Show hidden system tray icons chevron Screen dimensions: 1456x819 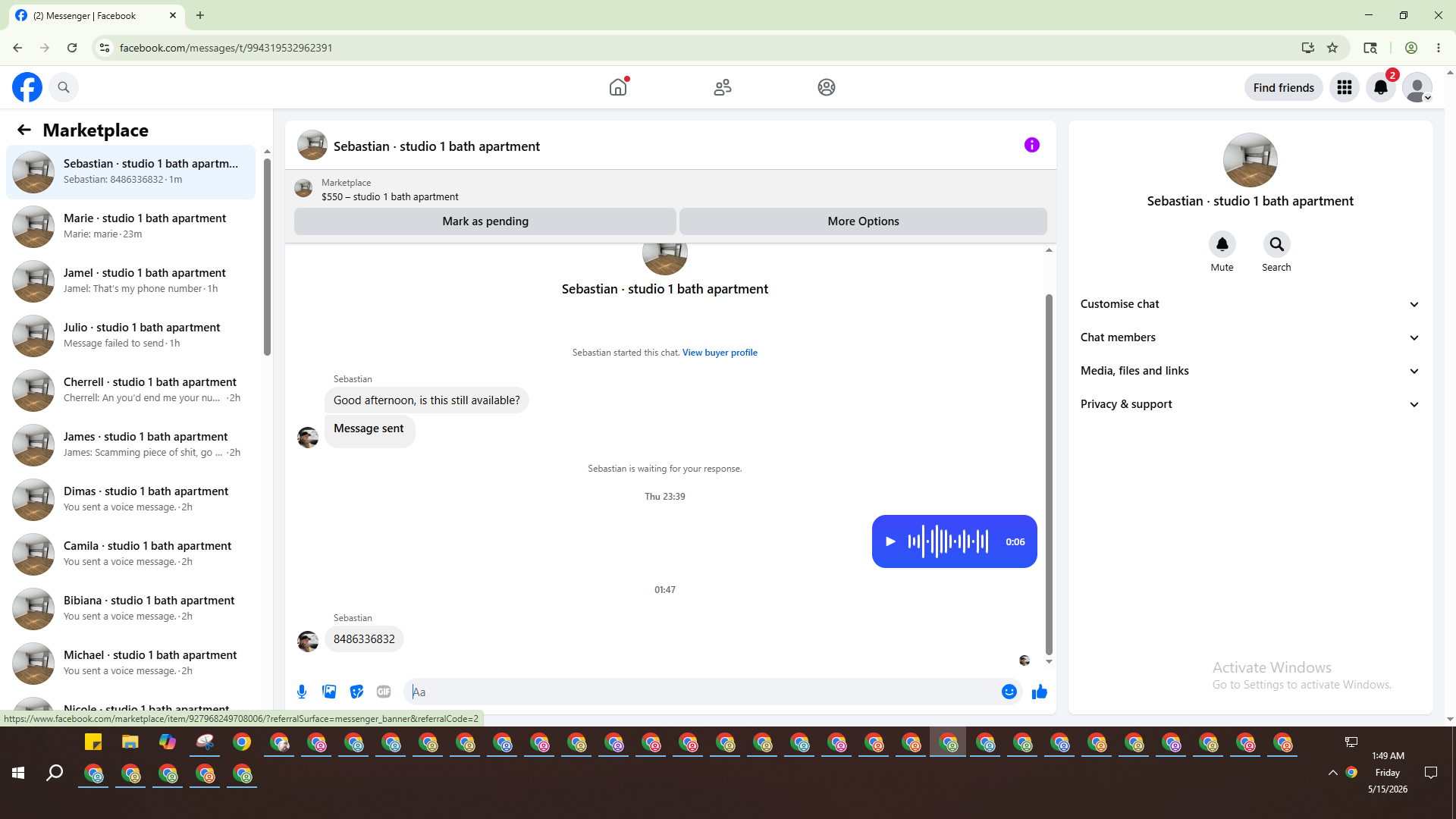pyautogui.click(x=1332, y=773)
